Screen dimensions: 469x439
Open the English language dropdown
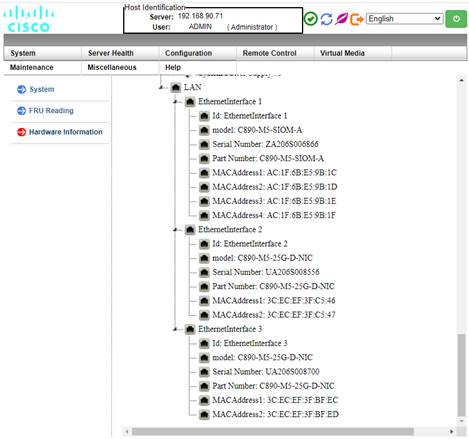pyautogui.click(x=404, y=19)
